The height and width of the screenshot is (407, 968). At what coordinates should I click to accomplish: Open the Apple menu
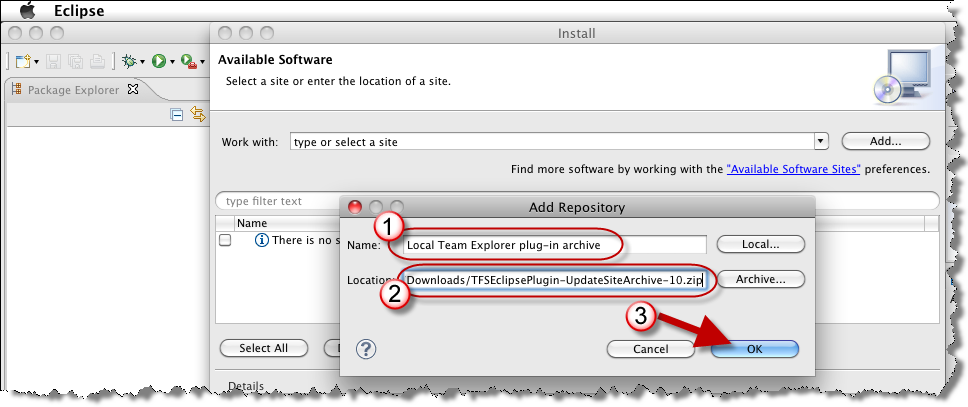coord(28,10)
